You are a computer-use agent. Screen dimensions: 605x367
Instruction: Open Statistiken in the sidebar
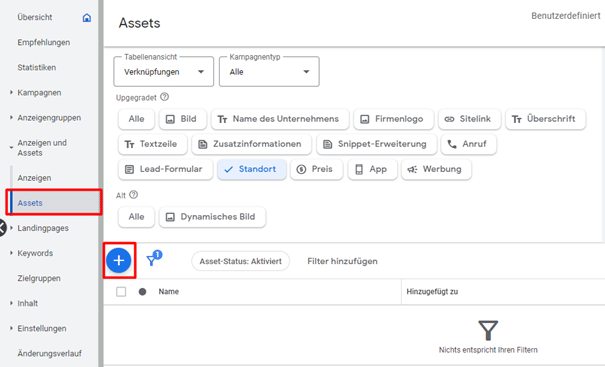[37, 68]
